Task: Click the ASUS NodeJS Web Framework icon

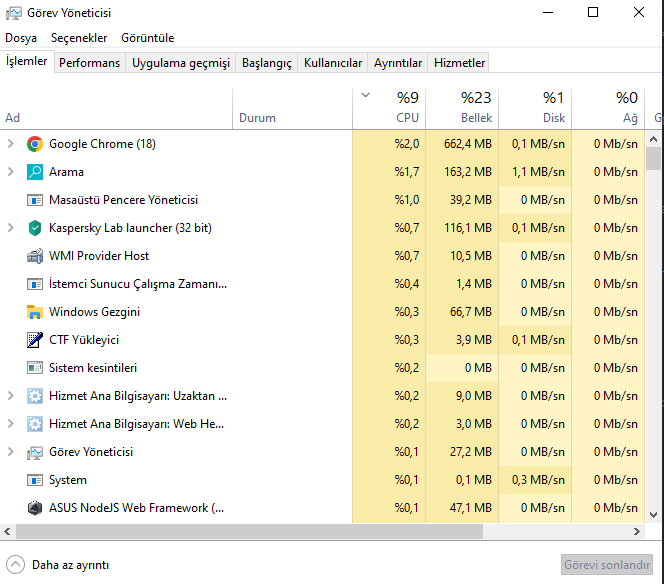Action: [x=35, y=508]
